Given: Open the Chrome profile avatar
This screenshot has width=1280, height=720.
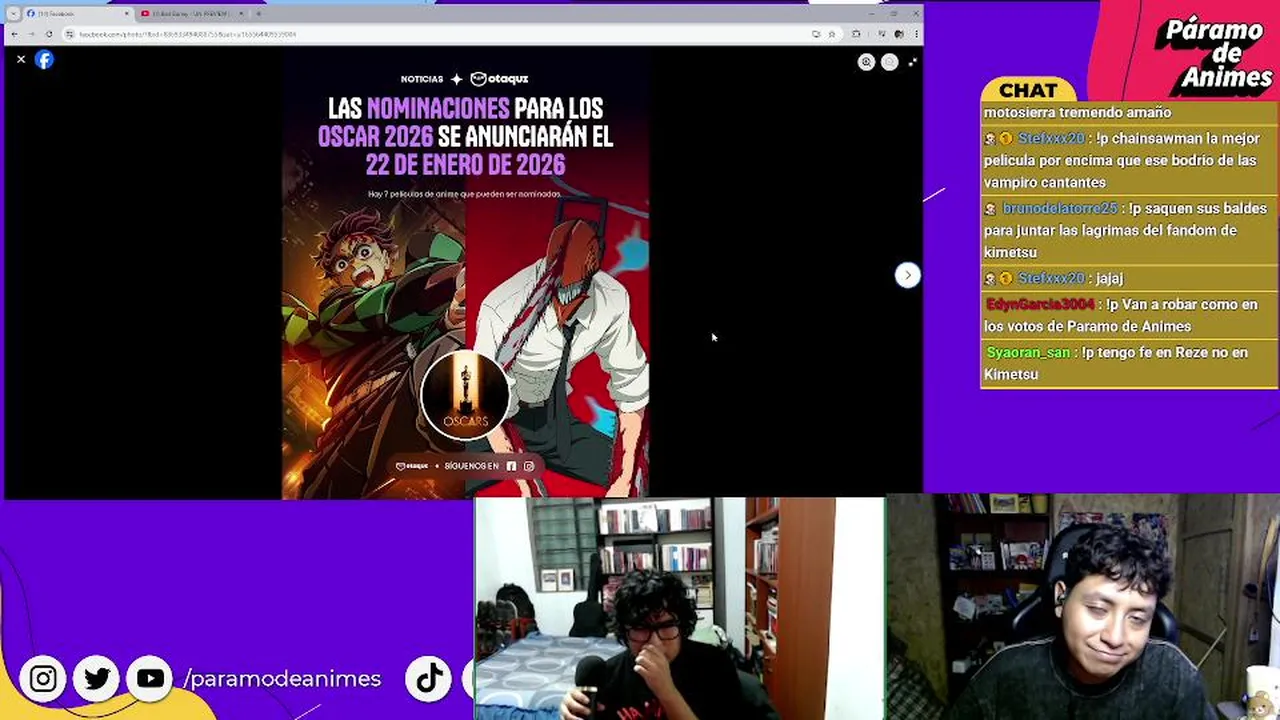Looking at the screenshot, I should (899, 34).
